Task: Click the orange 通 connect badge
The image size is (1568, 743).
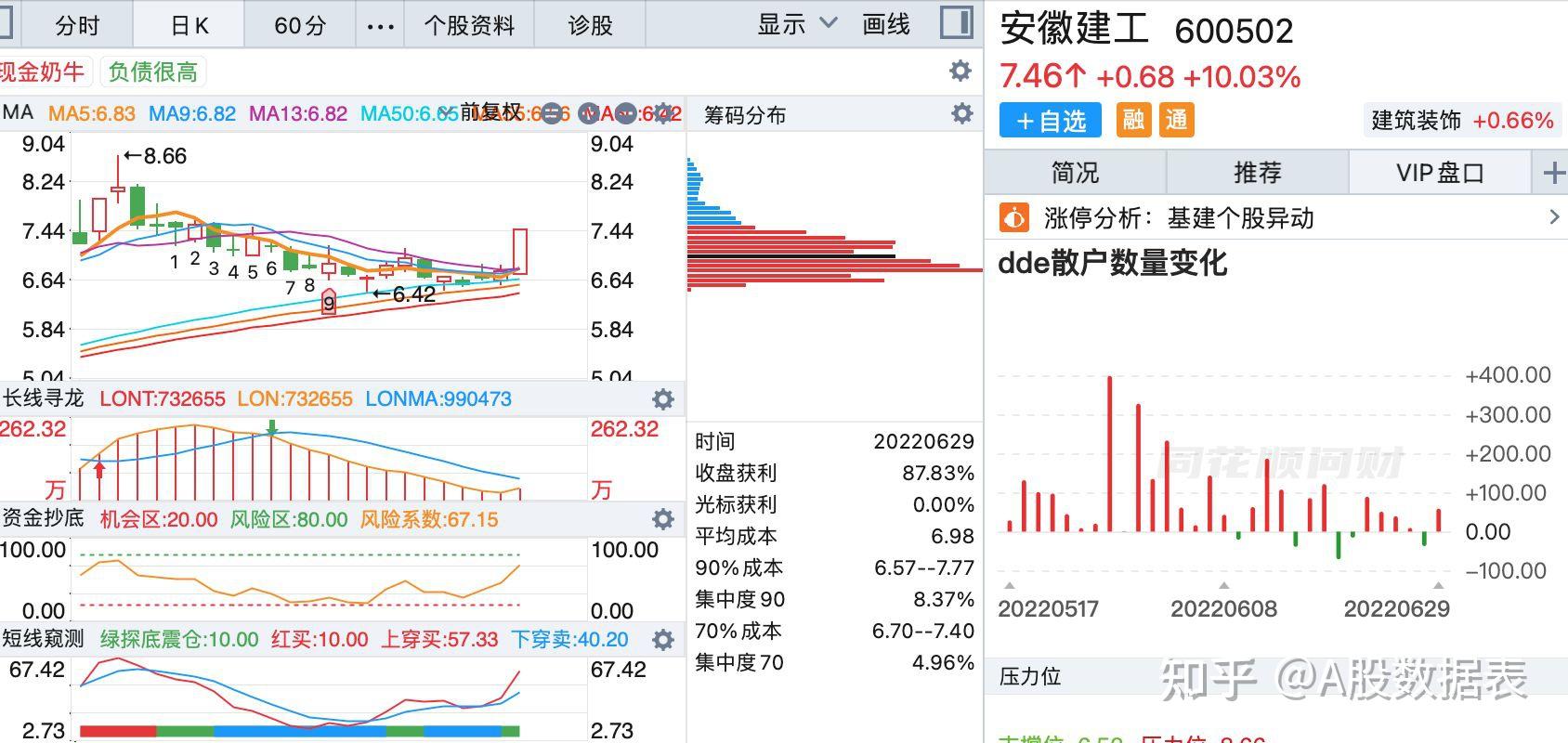Action: [1176, 120]
